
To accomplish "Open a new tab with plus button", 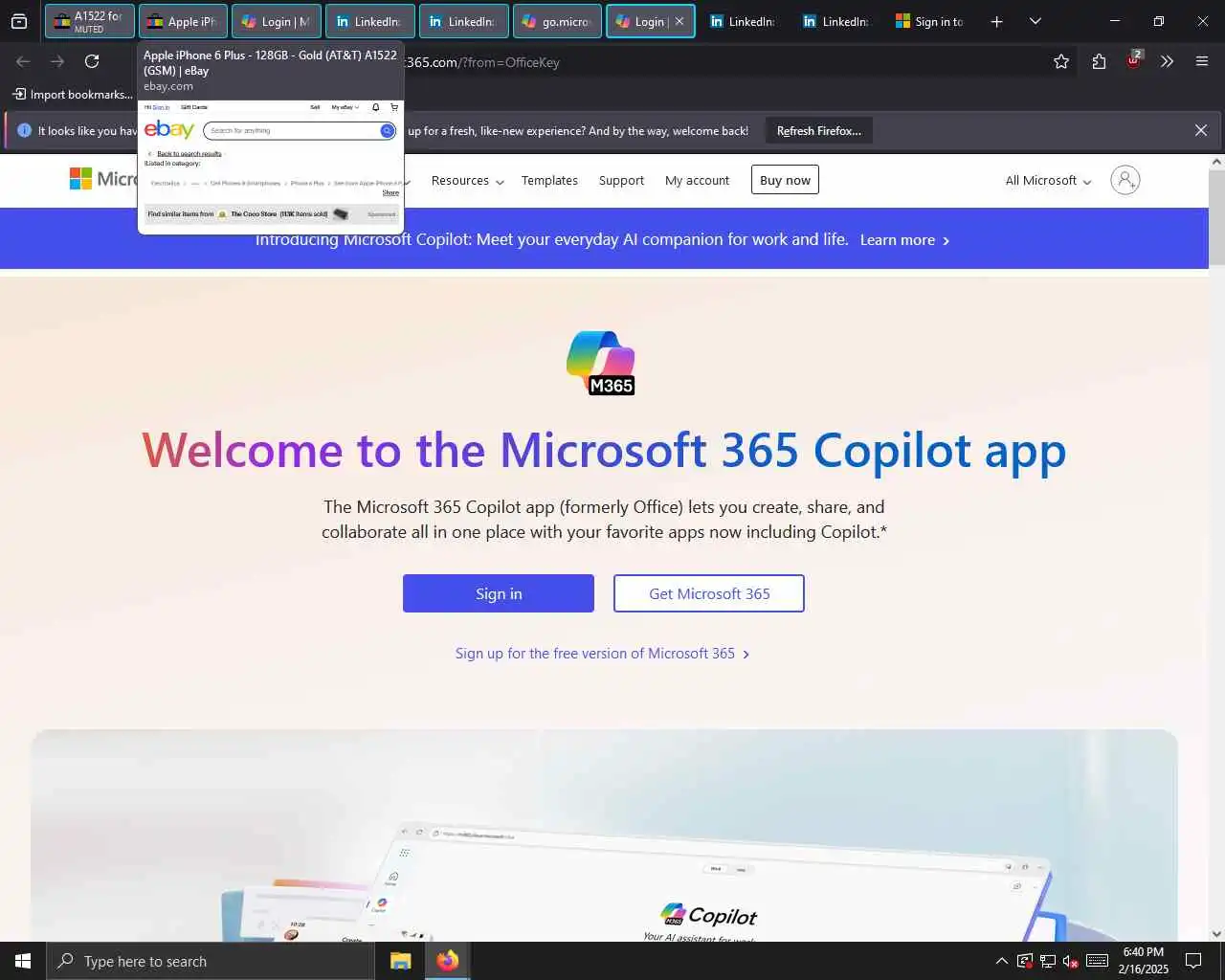I will [x=996, y=21].
